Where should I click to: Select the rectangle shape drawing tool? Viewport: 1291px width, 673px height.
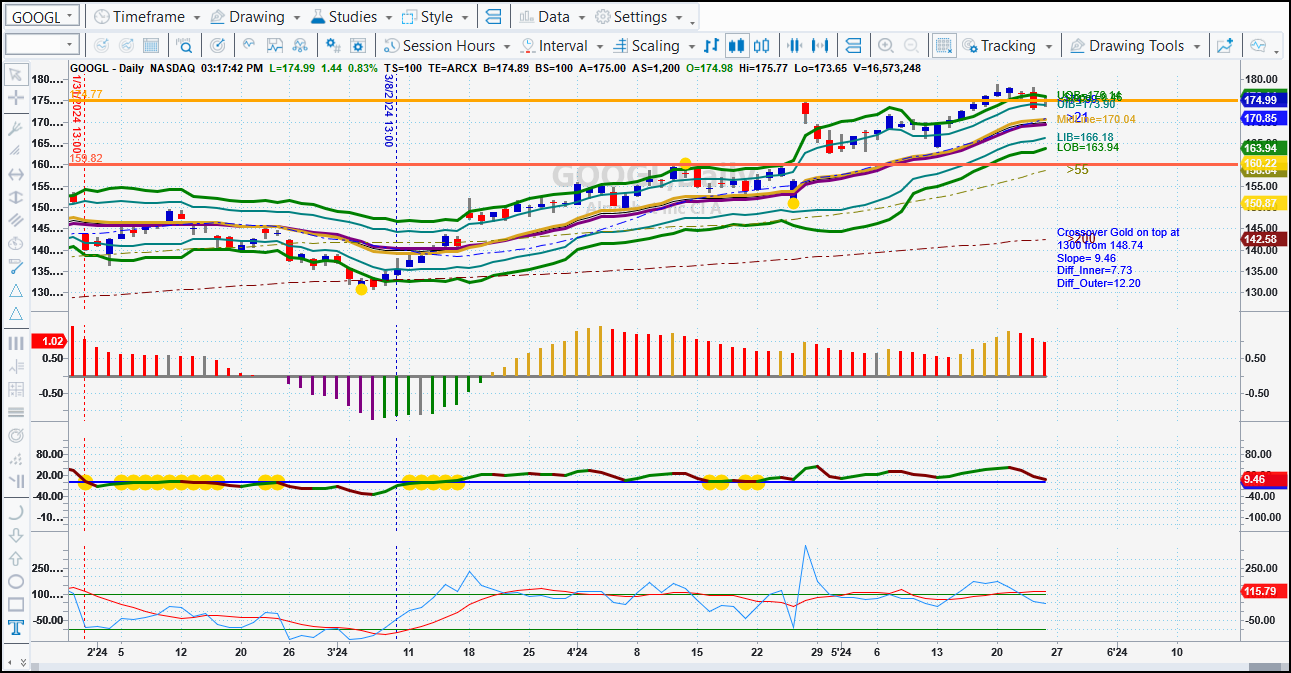tap(15, 604)
